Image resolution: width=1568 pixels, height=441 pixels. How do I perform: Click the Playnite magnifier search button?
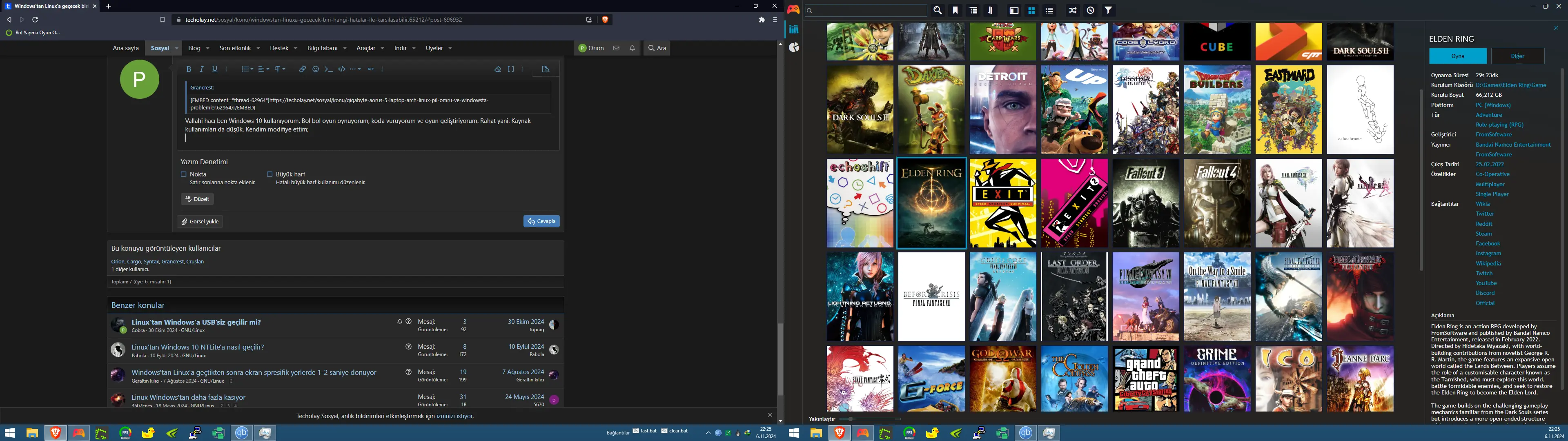point(938,10)
